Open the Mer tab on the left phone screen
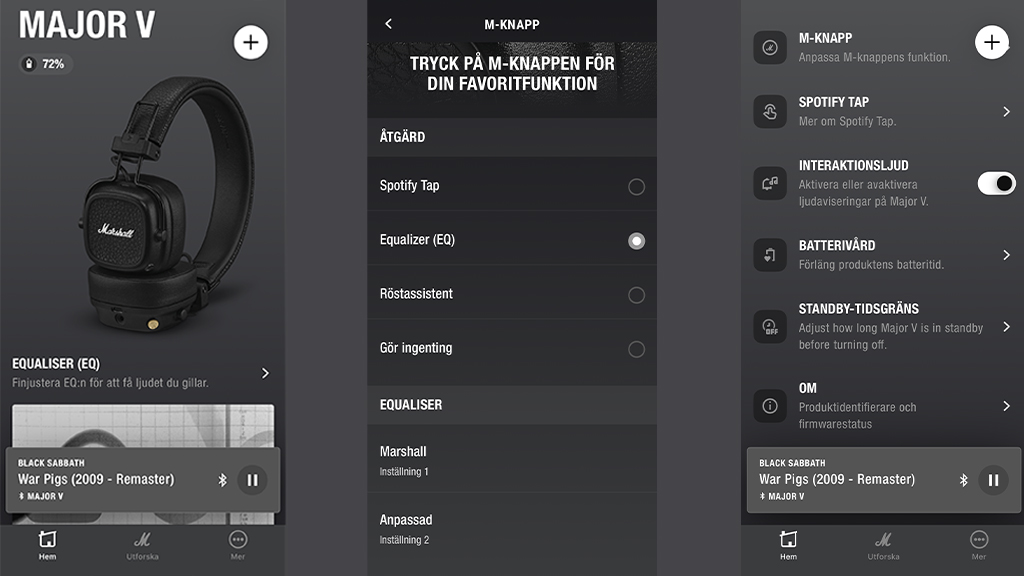Image resolution: width=1024 pixels, height=576 pixels. (x=238, y=545)
